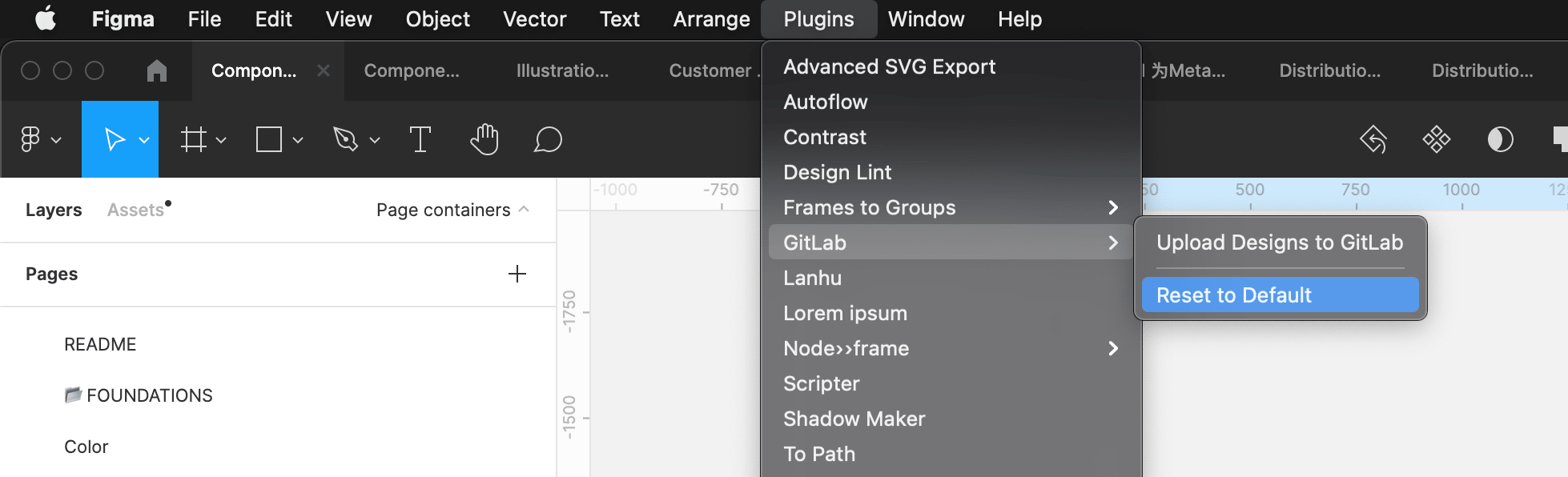Select the Text tool
1568x477 pixels.
(x=420, y=139)
